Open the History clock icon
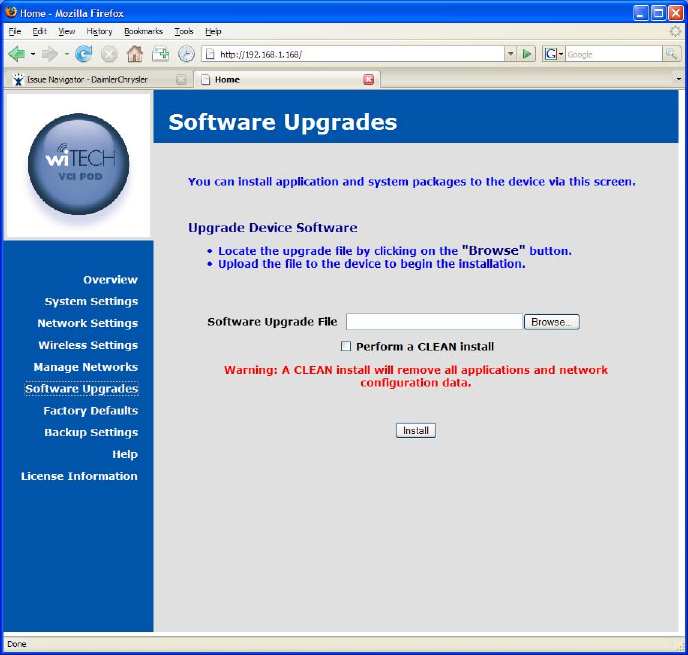The width and height of the screenshot is (688, 655). click(x=186, y=54)
